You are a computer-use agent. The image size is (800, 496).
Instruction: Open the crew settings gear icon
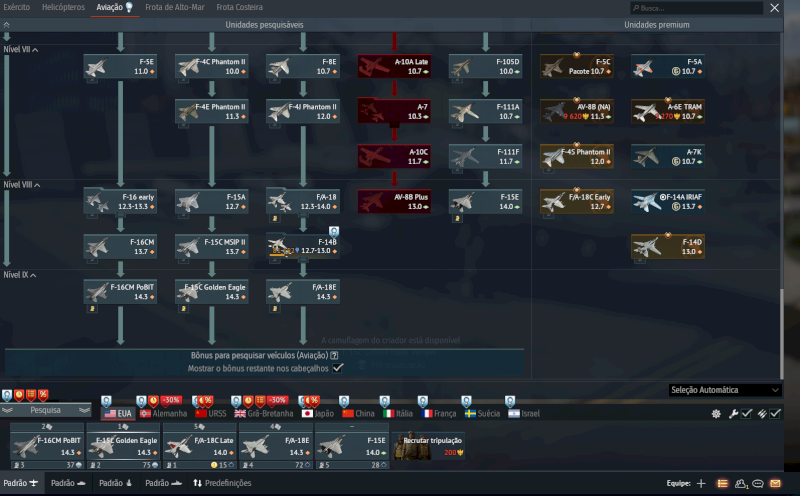[x=716, y=413]
